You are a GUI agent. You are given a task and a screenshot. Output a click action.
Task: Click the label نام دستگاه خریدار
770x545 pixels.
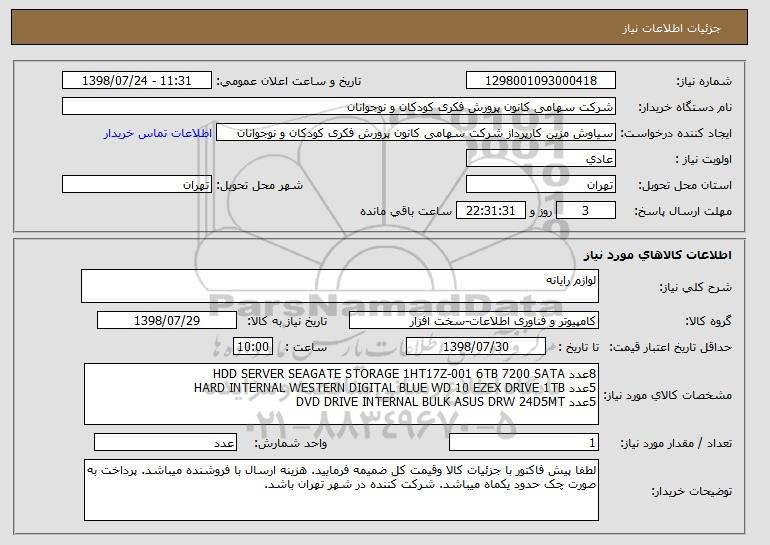point(685,108)
